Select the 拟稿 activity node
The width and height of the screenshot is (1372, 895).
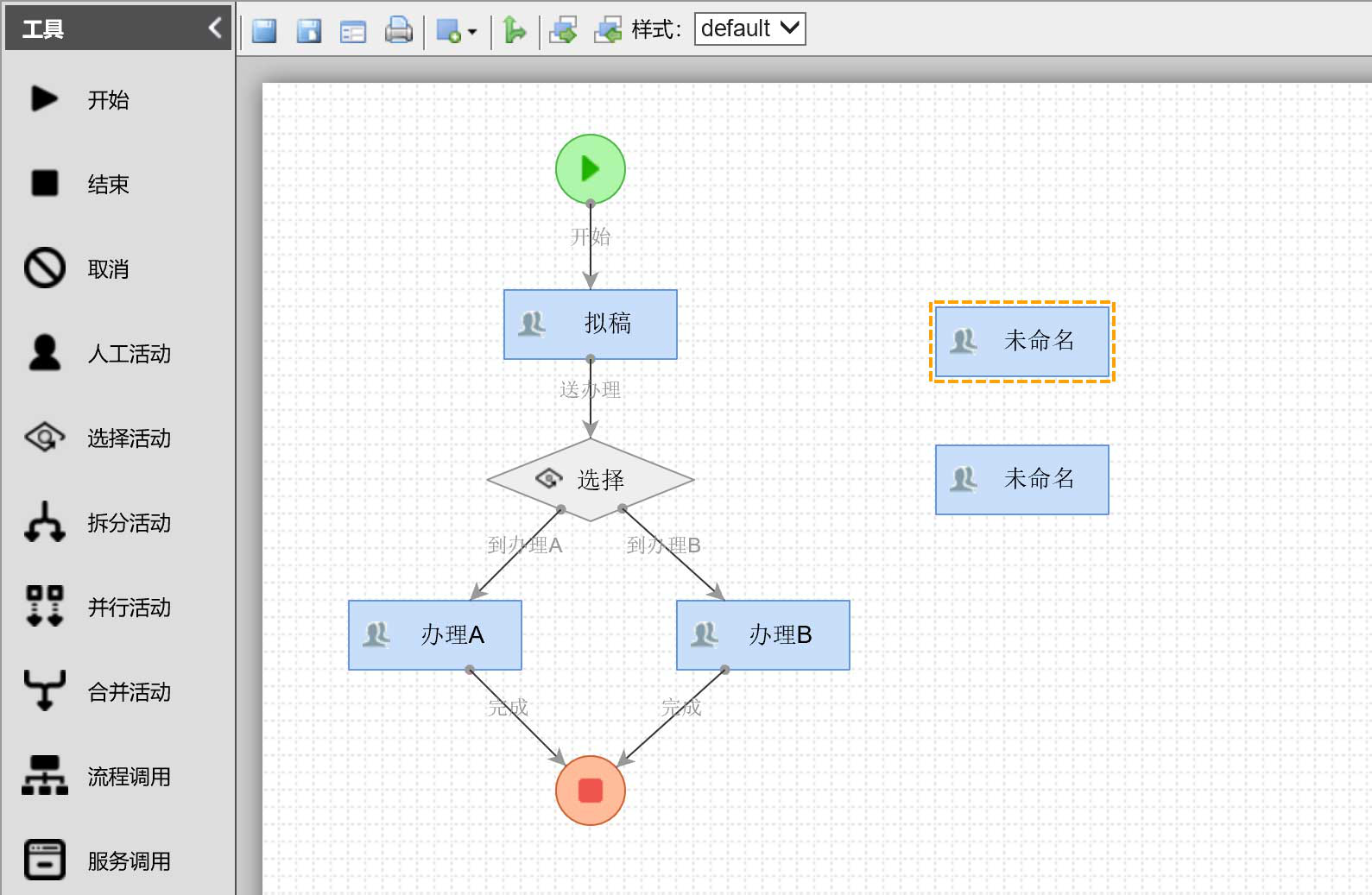[x=591, y=325]
